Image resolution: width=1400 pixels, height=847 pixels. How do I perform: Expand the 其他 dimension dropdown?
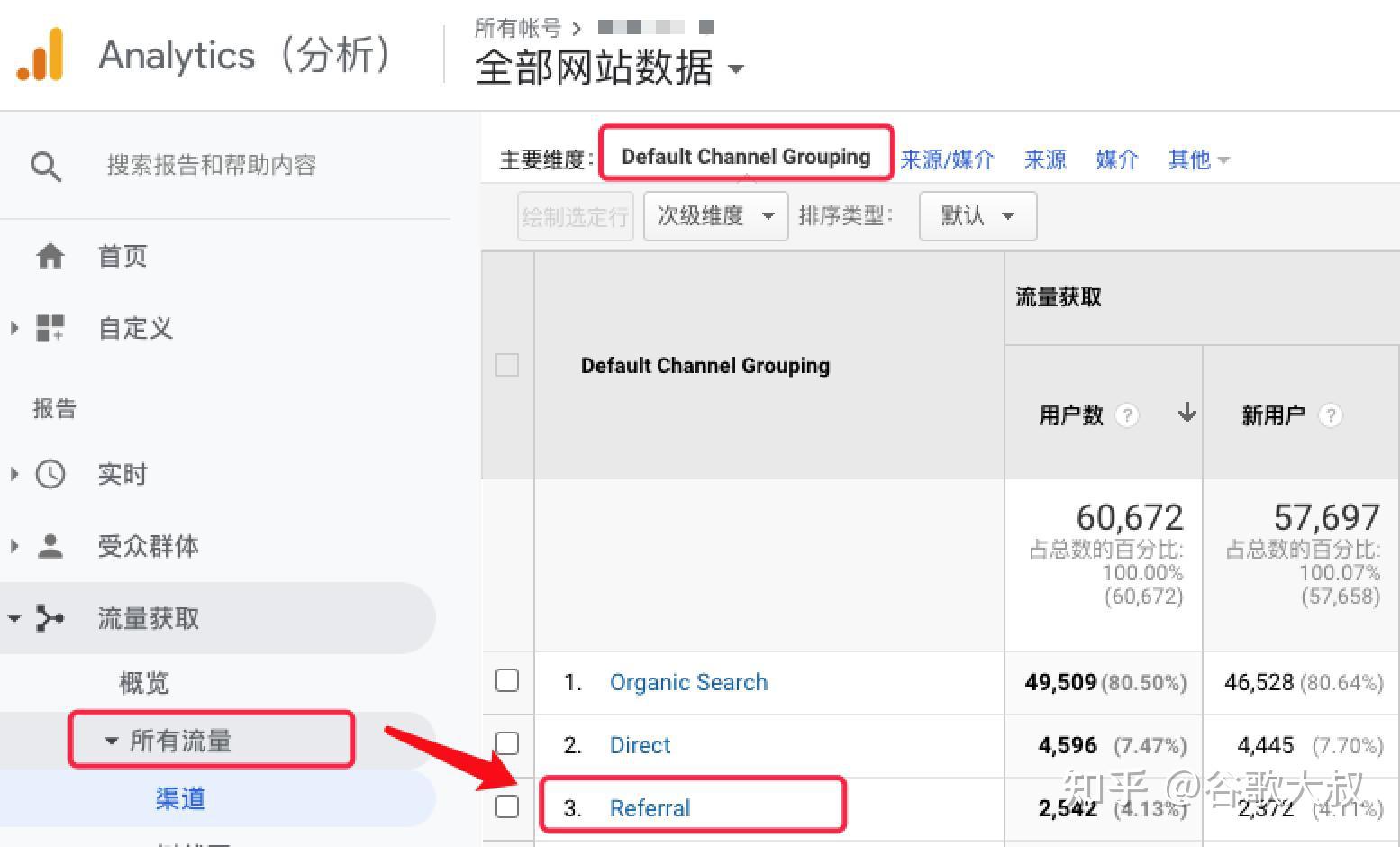1198,160
